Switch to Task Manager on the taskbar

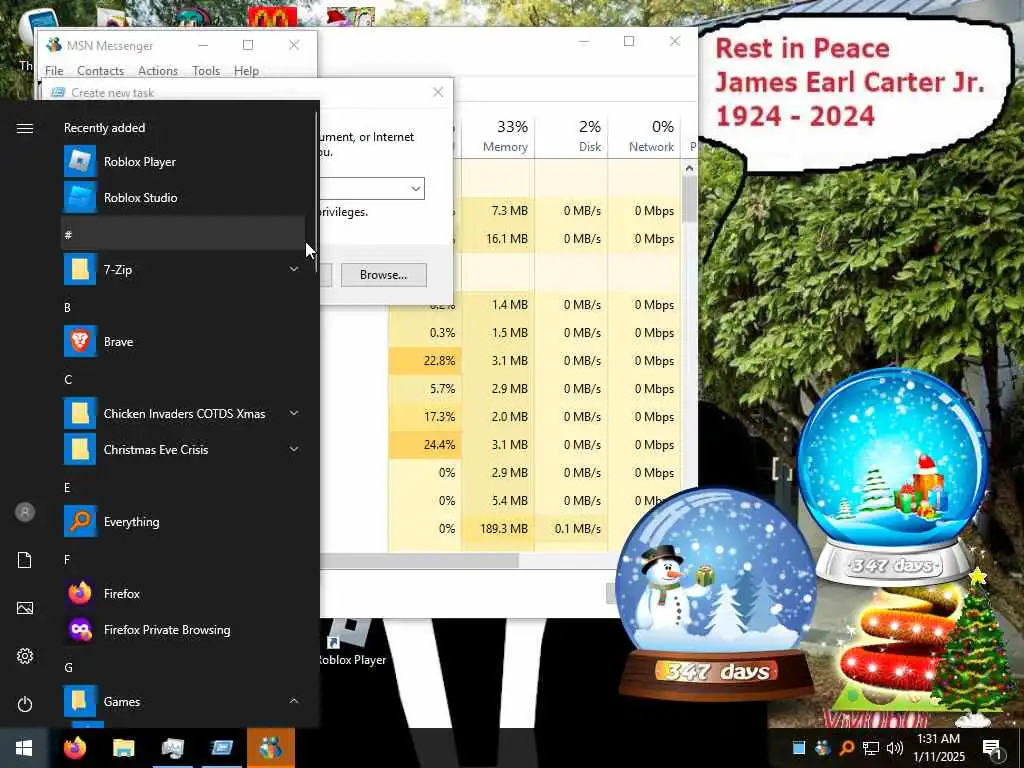coord(172,748)
